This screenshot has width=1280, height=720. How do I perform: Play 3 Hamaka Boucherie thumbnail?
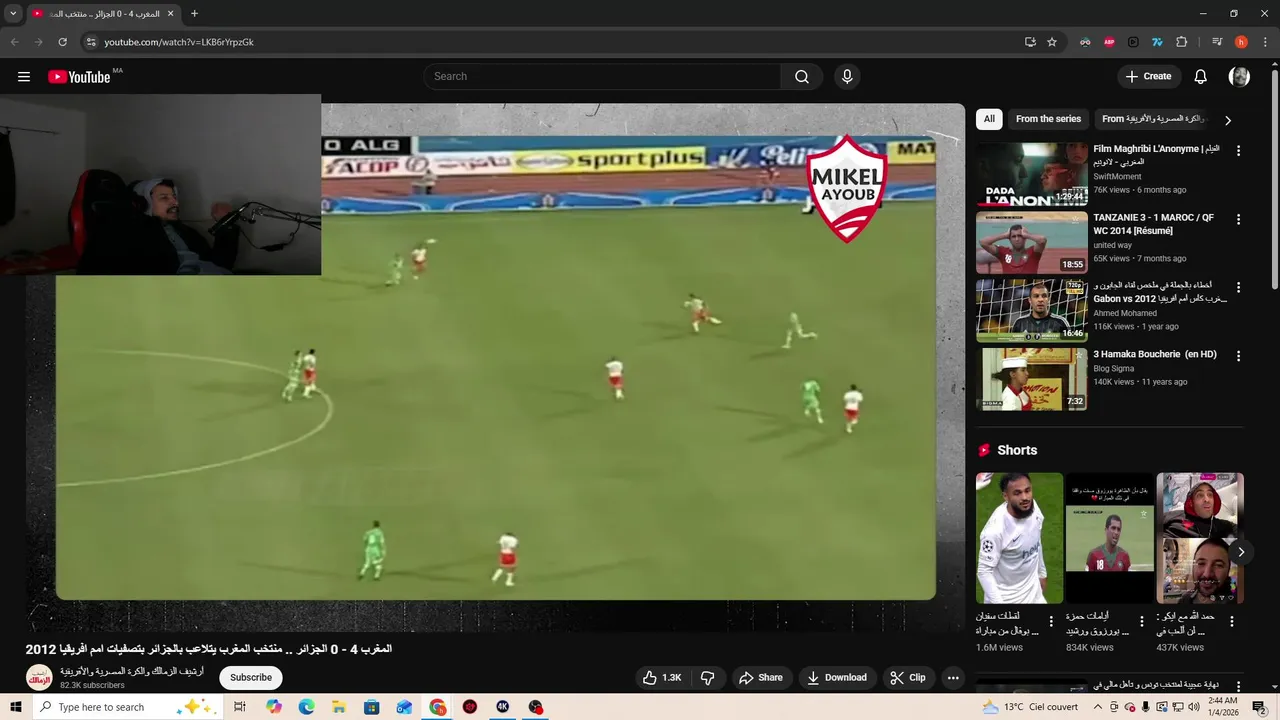[x=1032, y=379]
